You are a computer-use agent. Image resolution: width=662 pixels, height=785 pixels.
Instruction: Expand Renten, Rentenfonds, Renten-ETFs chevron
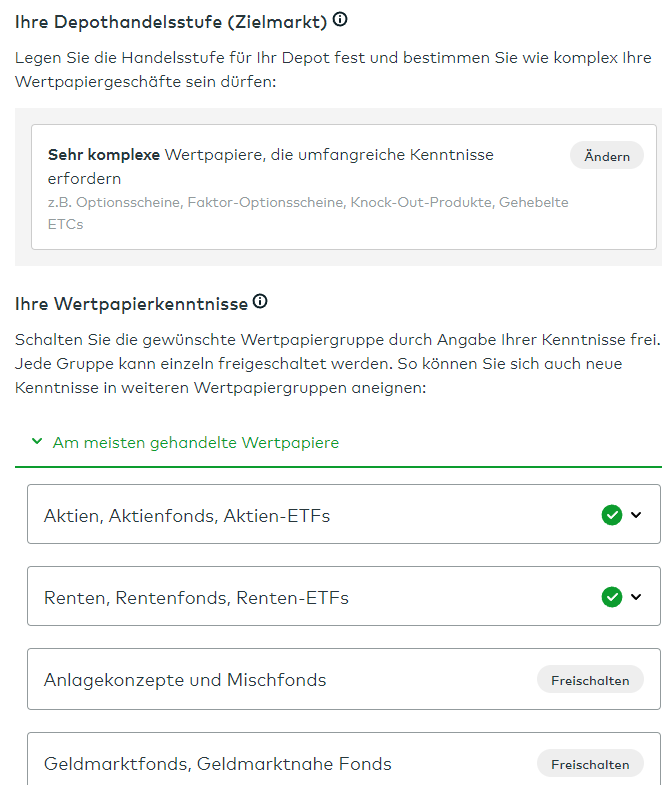(x=637, y=597)
